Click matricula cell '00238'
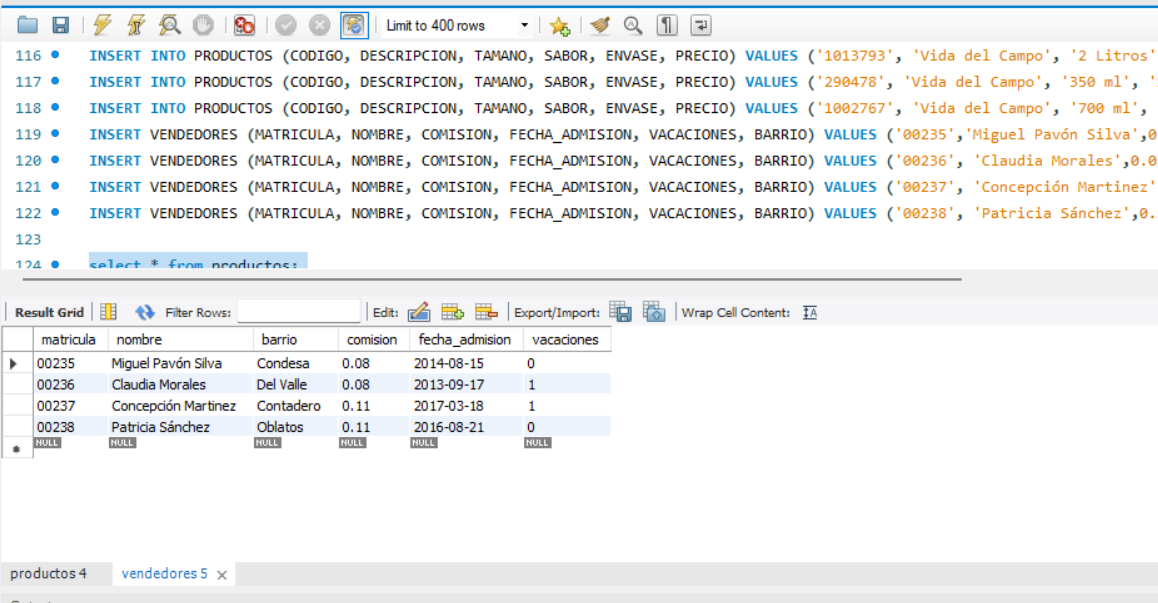The width and height of the screenshot is (1158, 603). 71,427
